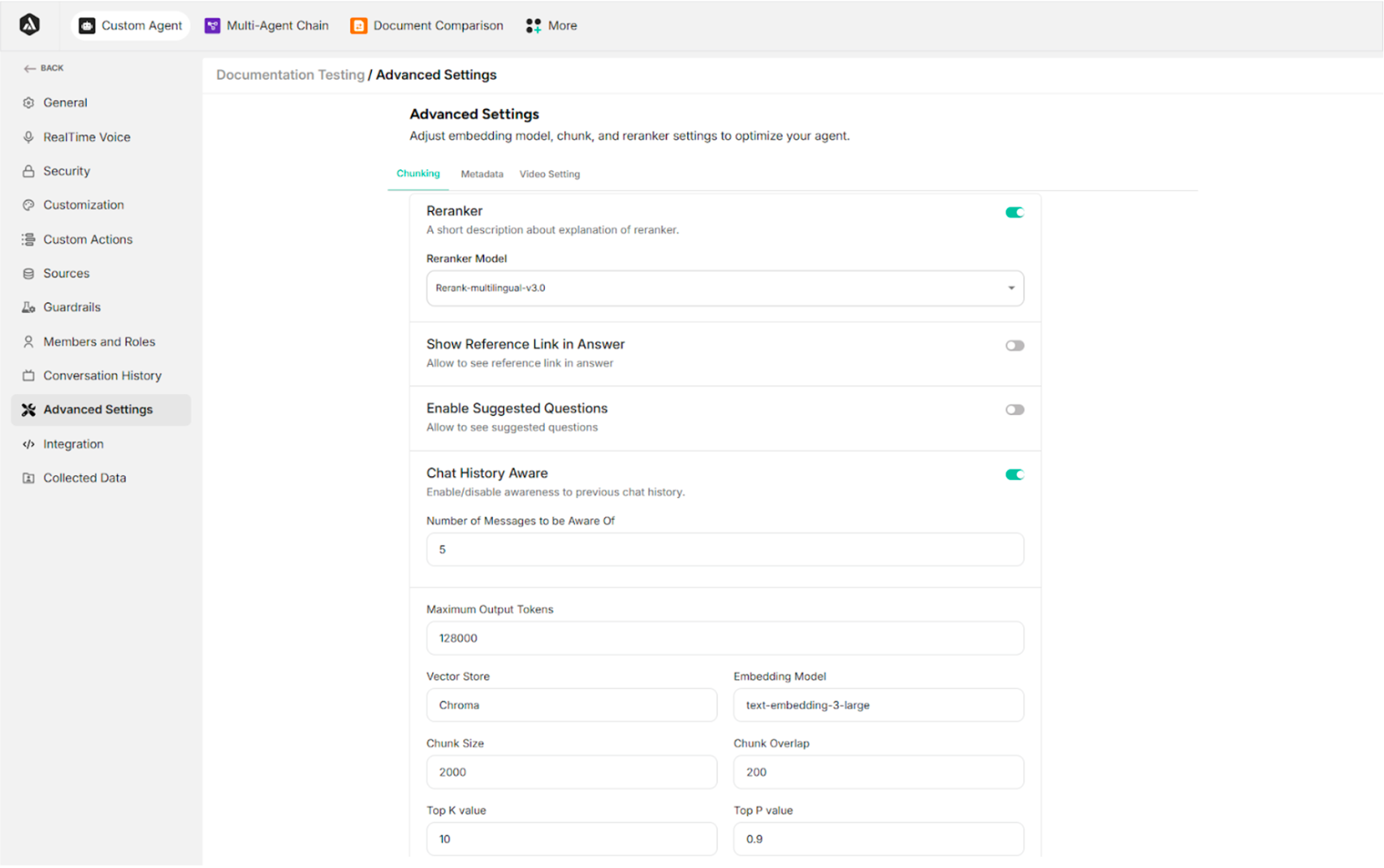
Task: Open the Reranker Model dropdown
Action: click(725, 288)
